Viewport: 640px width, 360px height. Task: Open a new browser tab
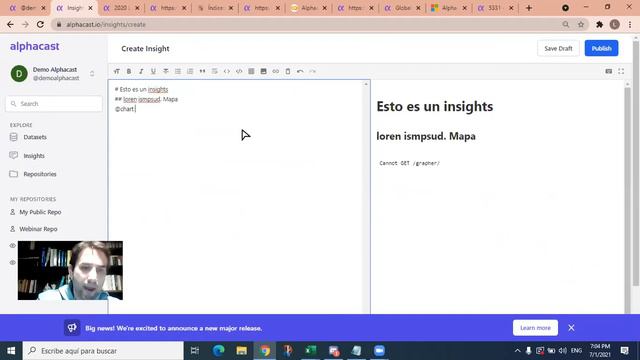[529, 8]
